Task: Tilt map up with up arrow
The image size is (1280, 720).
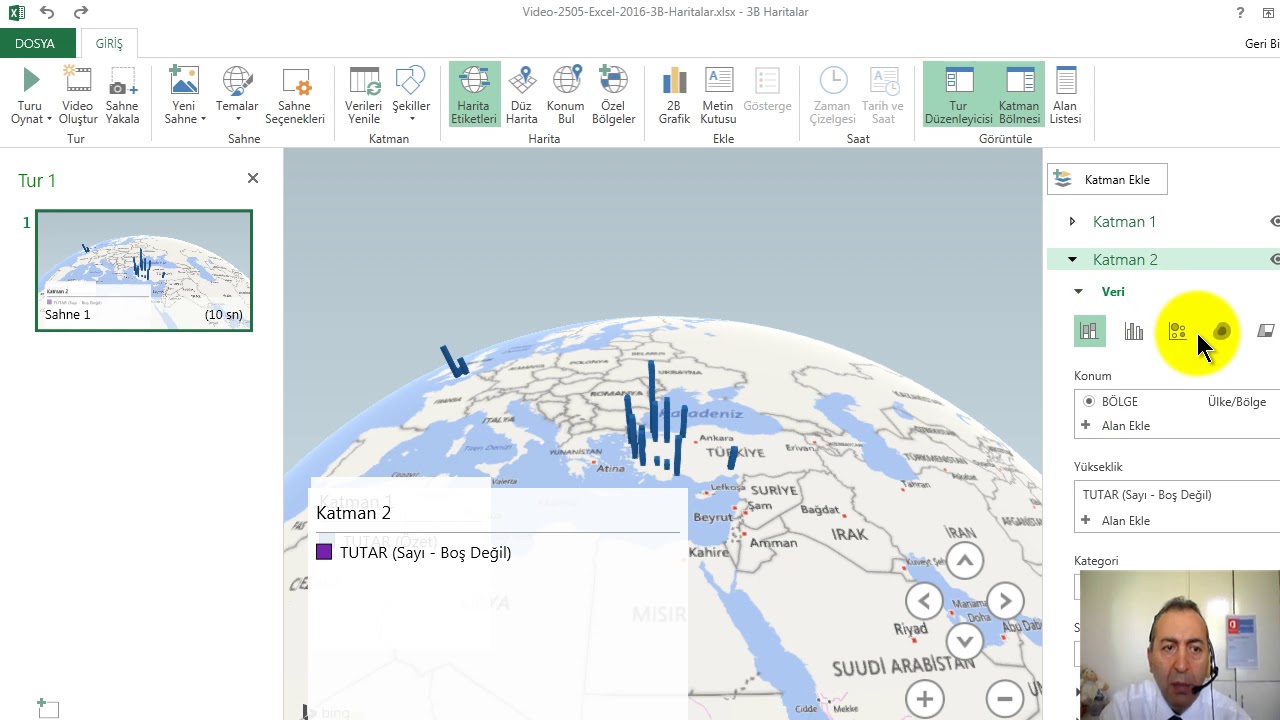Action: point(964,561)
